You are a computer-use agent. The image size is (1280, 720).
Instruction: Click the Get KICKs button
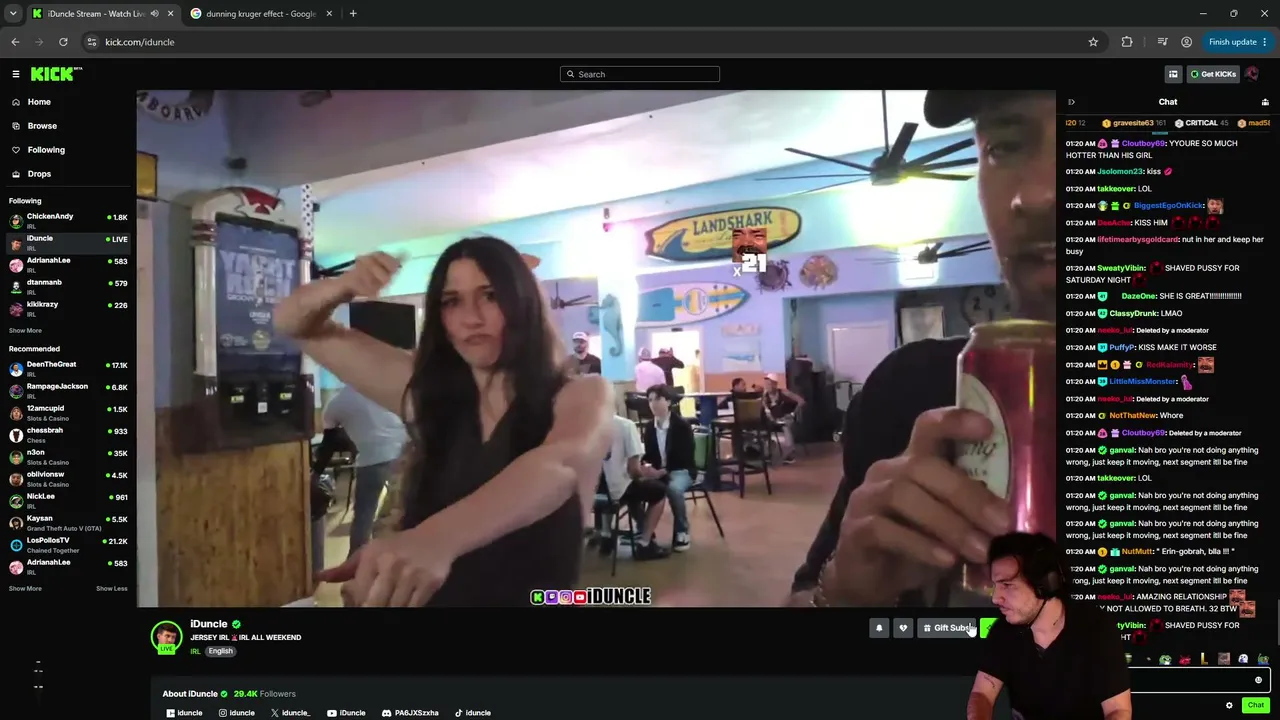[x=1213, y=74]
